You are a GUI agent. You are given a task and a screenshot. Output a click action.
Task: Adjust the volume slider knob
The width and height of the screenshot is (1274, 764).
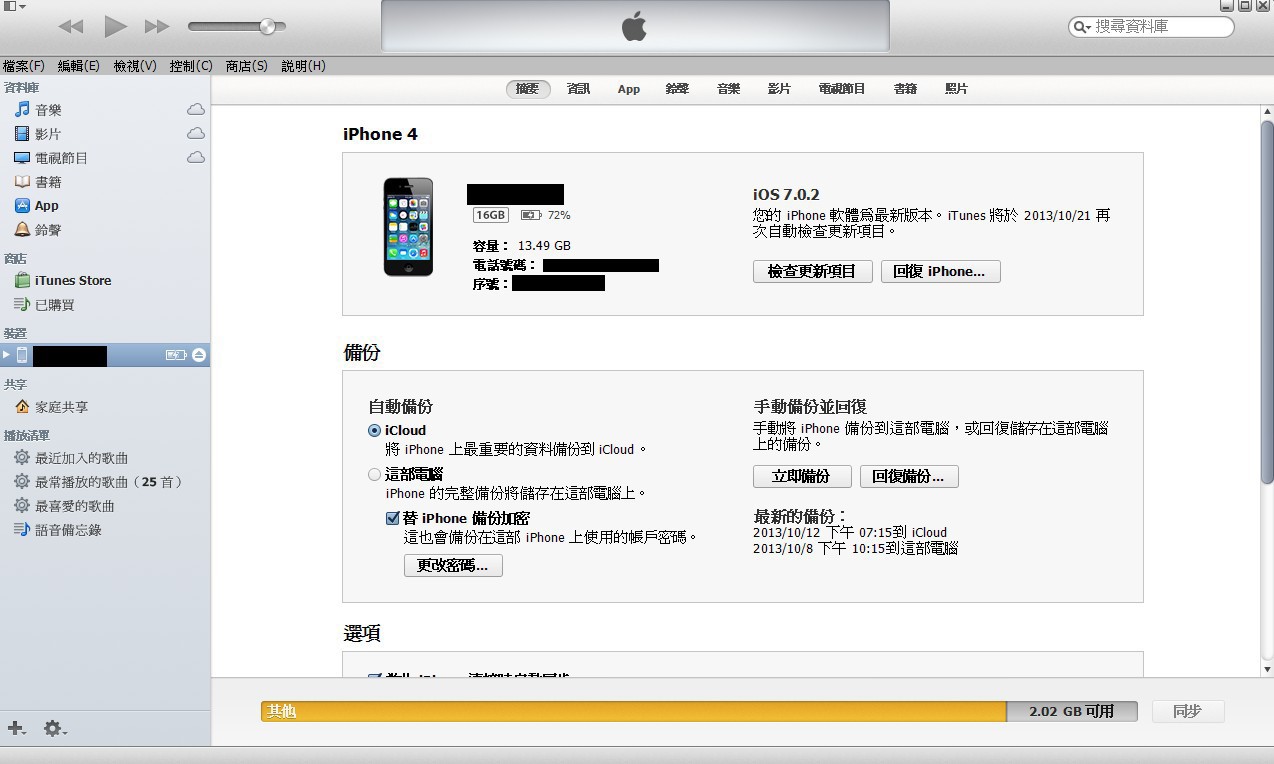(x=267, y=27)
